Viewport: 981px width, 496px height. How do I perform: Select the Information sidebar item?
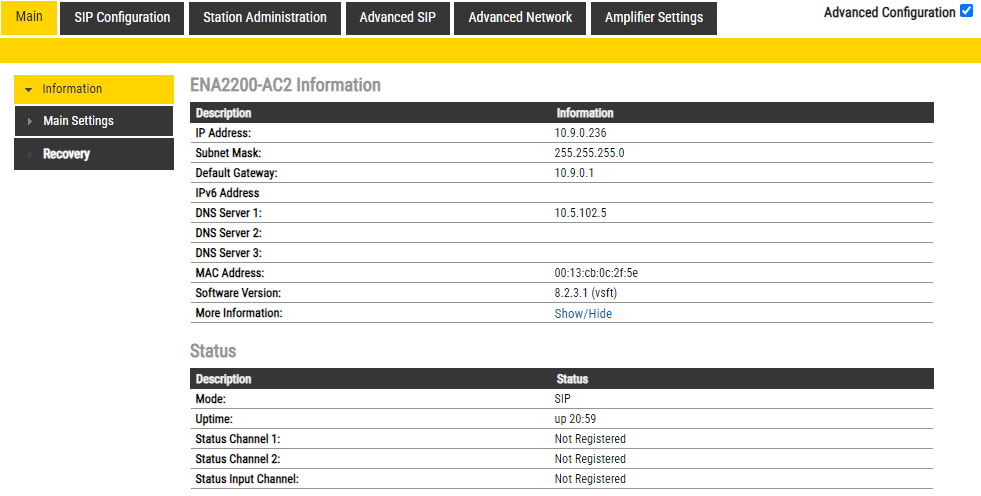72,89
